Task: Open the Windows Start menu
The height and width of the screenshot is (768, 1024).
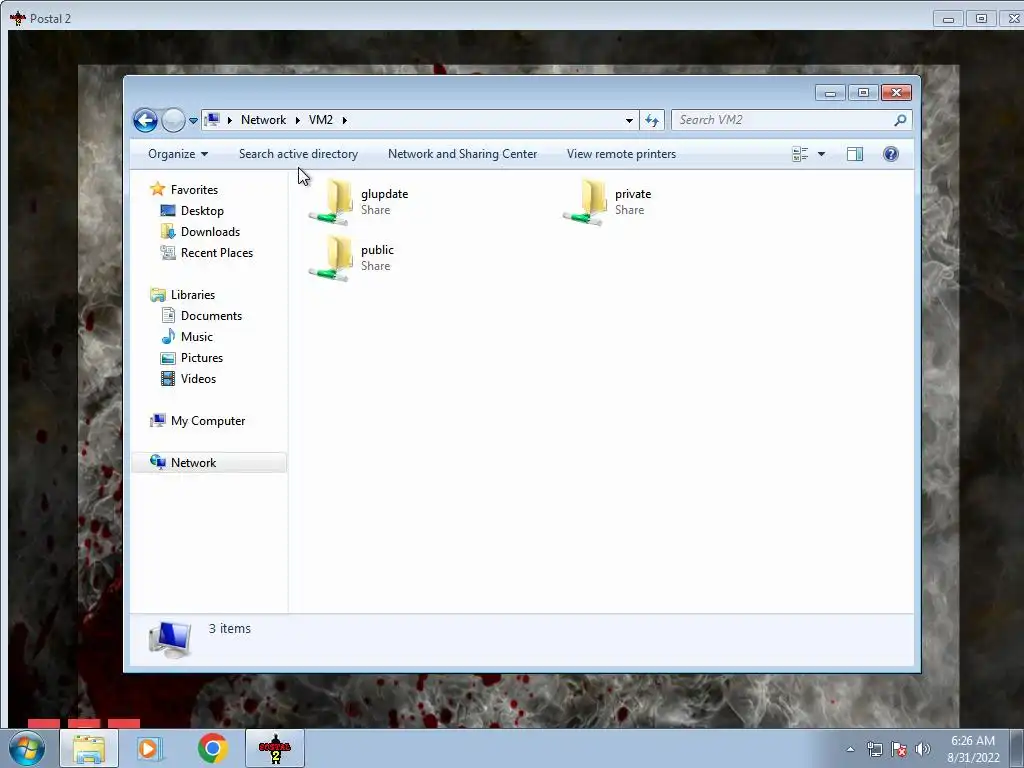Action: [27, 749]
